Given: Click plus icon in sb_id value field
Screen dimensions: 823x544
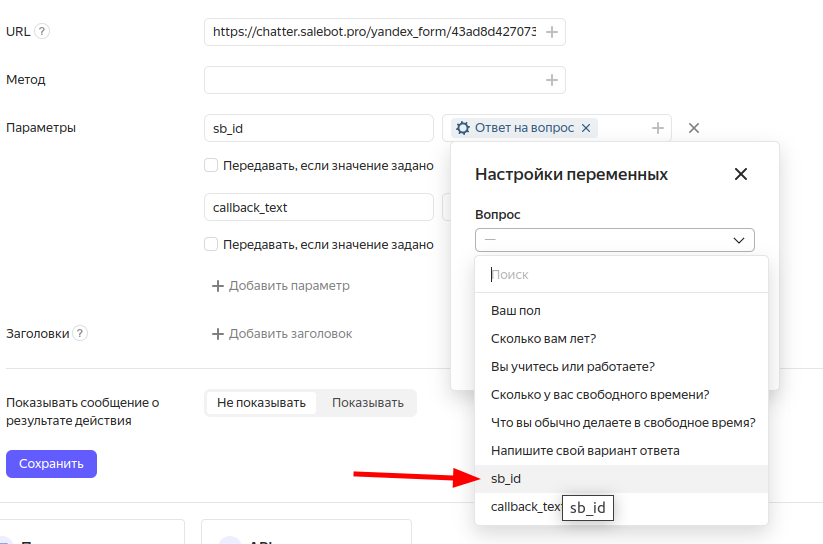Looking at the screenshot, I should click(x=657, y=128).
